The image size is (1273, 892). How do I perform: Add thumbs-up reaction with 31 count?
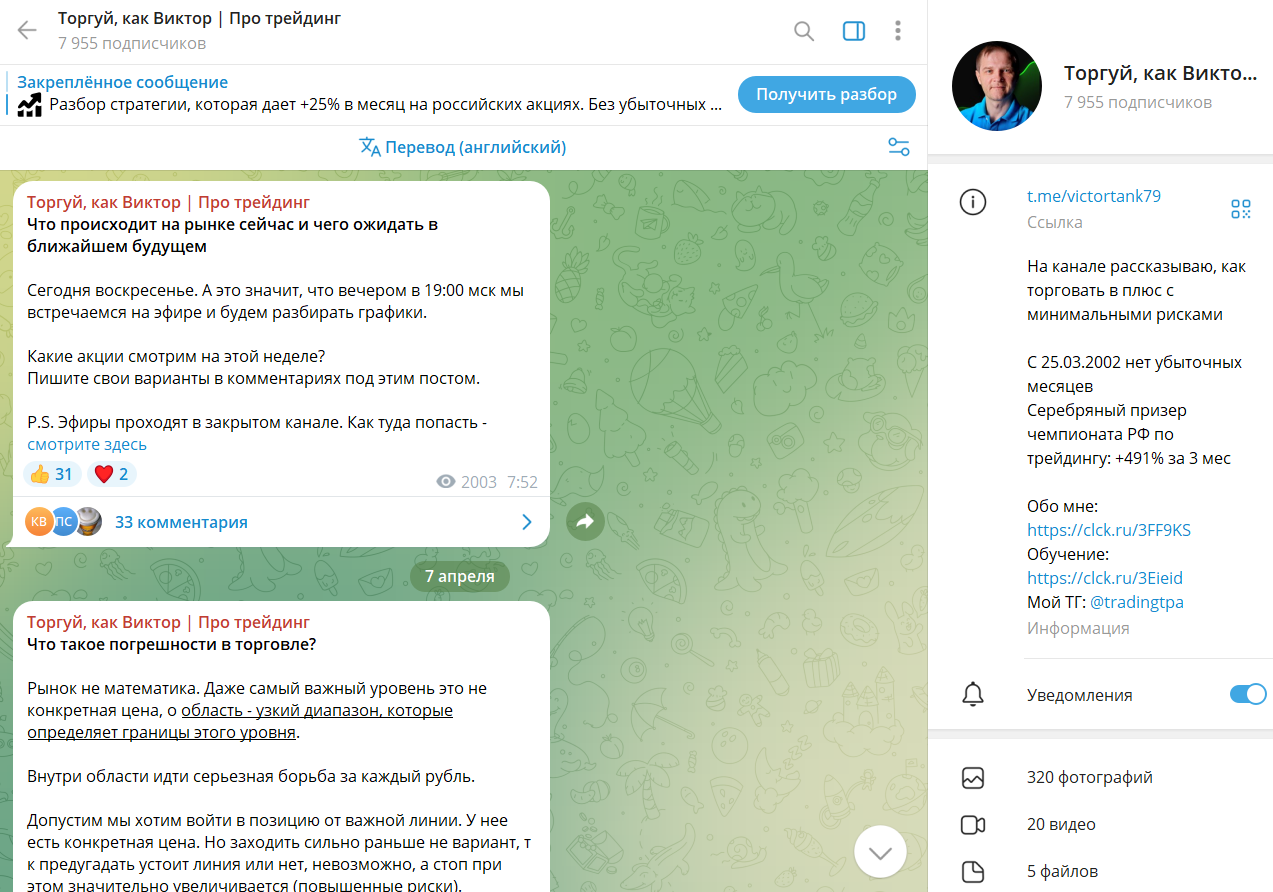pyautogui.click(x=52, y=474)
